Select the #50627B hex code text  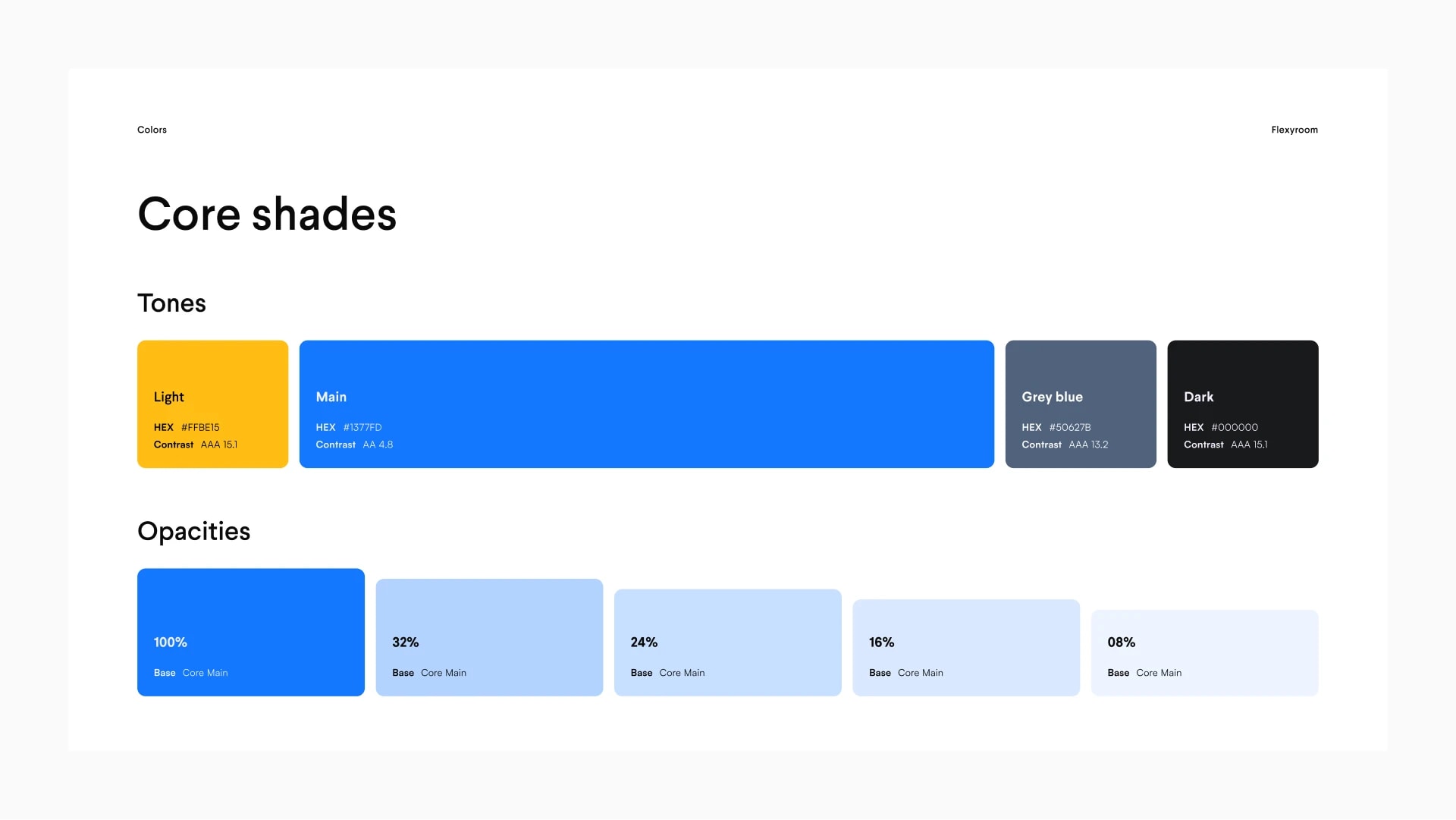(x=1070, y=428)
